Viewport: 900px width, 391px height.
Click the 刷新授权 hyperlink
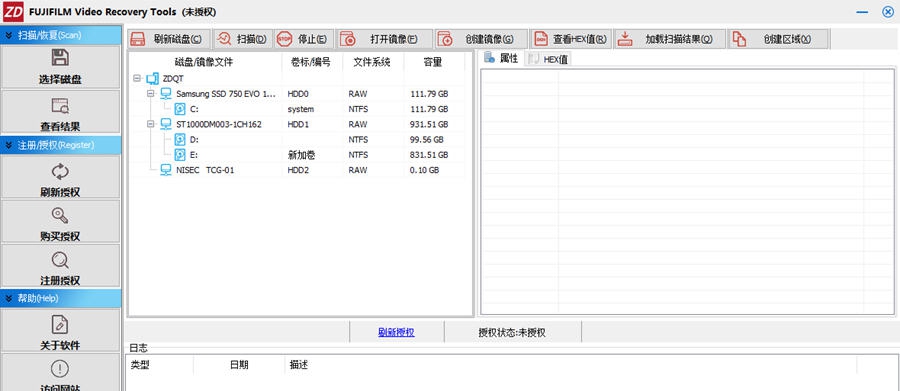[396, 332]
